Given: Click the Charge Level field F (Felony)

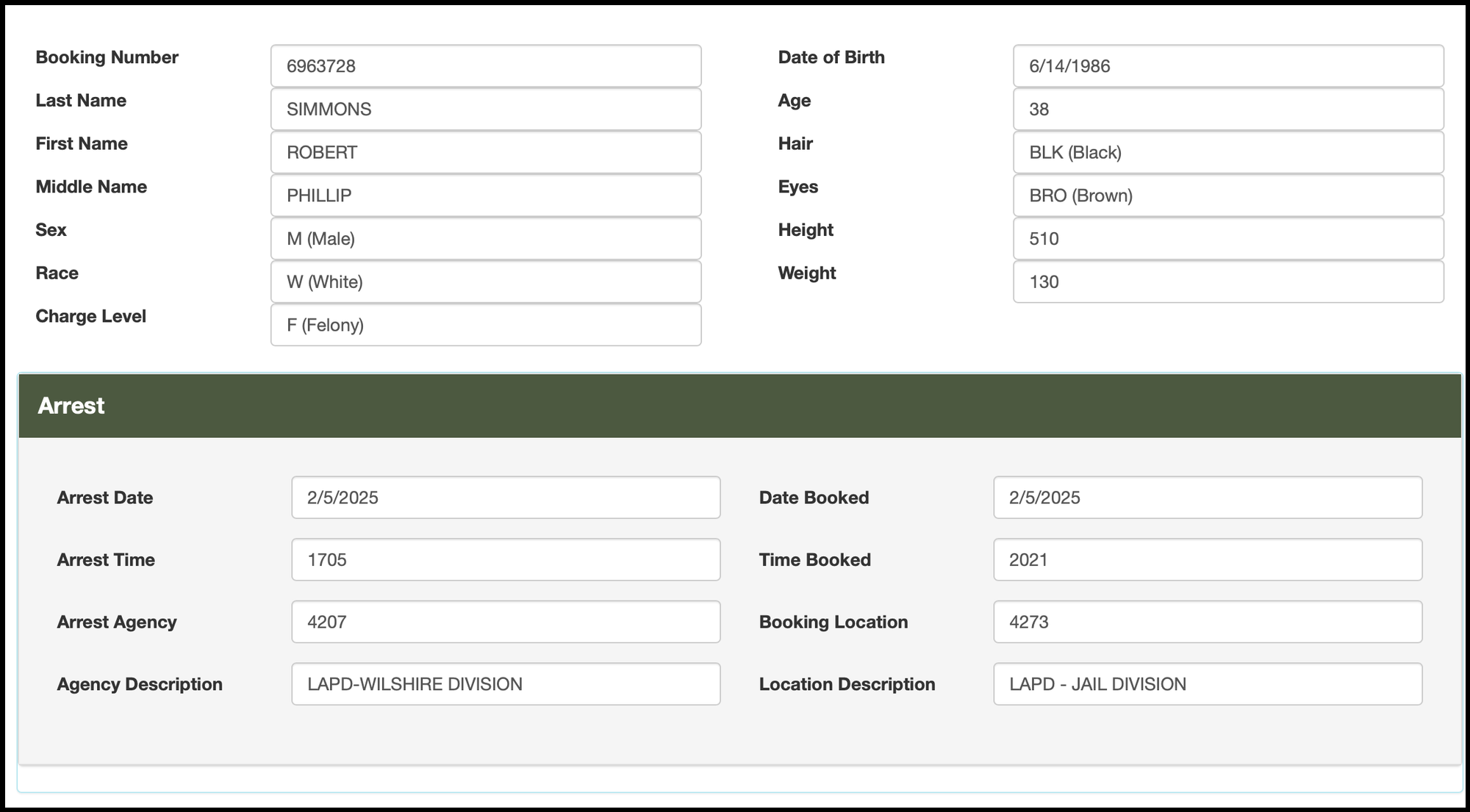Looking at the screenshot, I should 485,325.
